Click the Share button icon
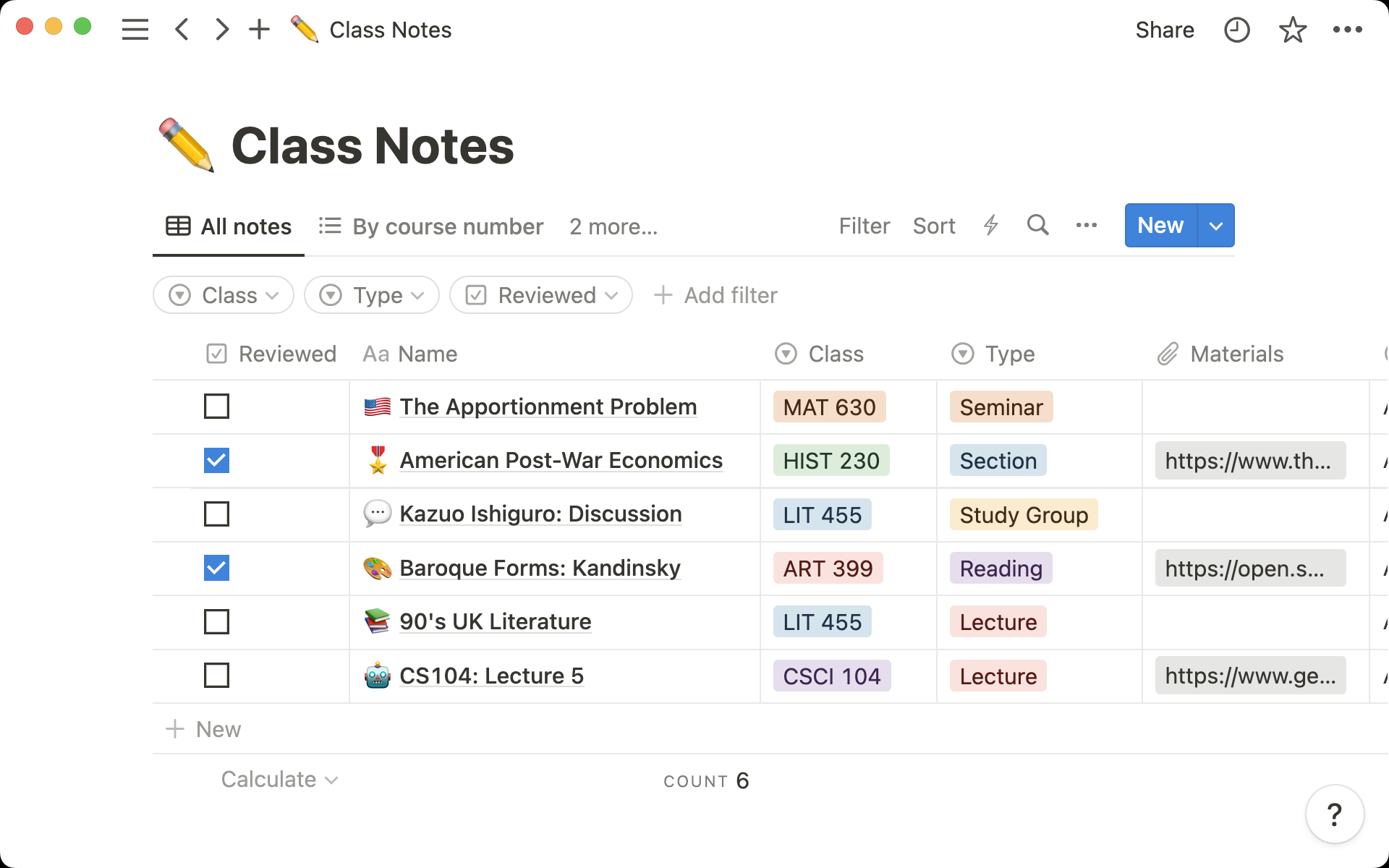Viewport: 1389px width, 868px height. 1164,30
